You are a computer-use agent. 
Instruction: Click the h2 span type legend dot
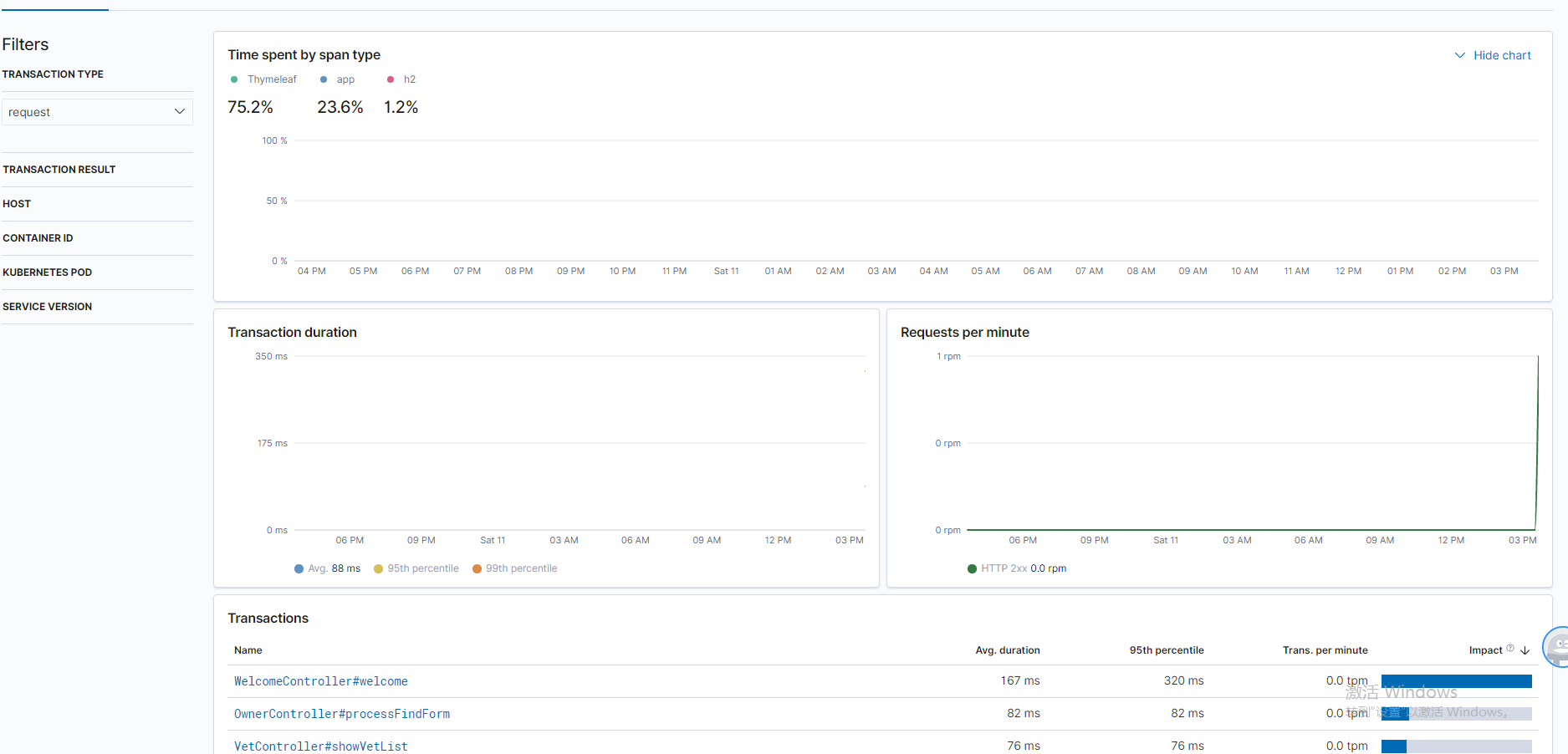pos(391,79)
